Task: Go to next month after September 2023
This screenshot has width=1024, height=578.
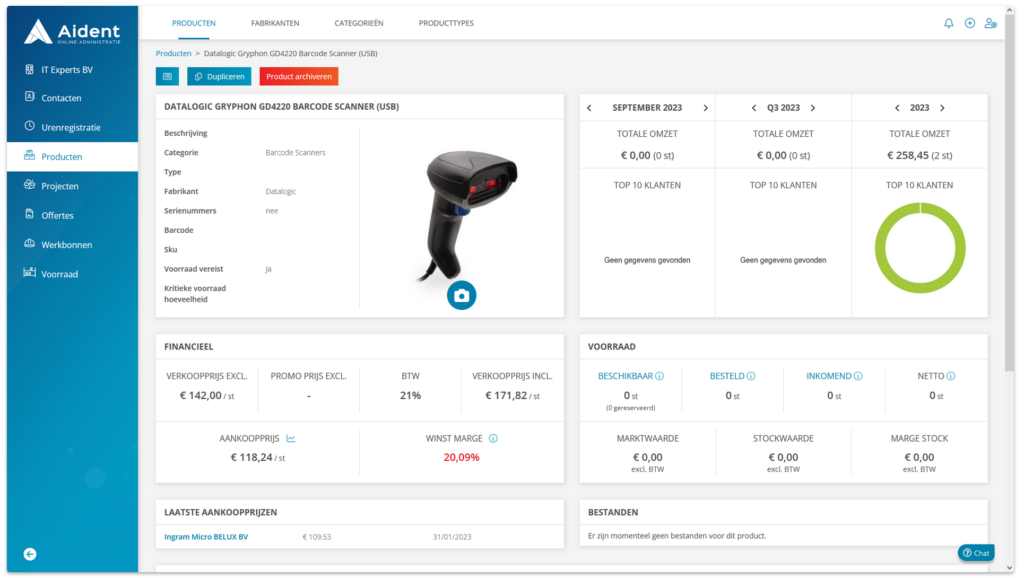Action: click(705, 108)
